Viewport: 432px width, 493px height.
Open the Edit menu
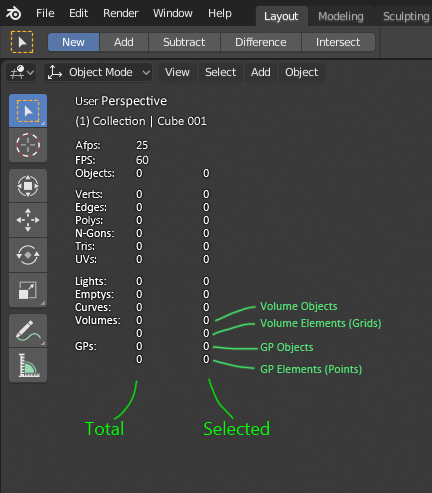coord(78,13)
